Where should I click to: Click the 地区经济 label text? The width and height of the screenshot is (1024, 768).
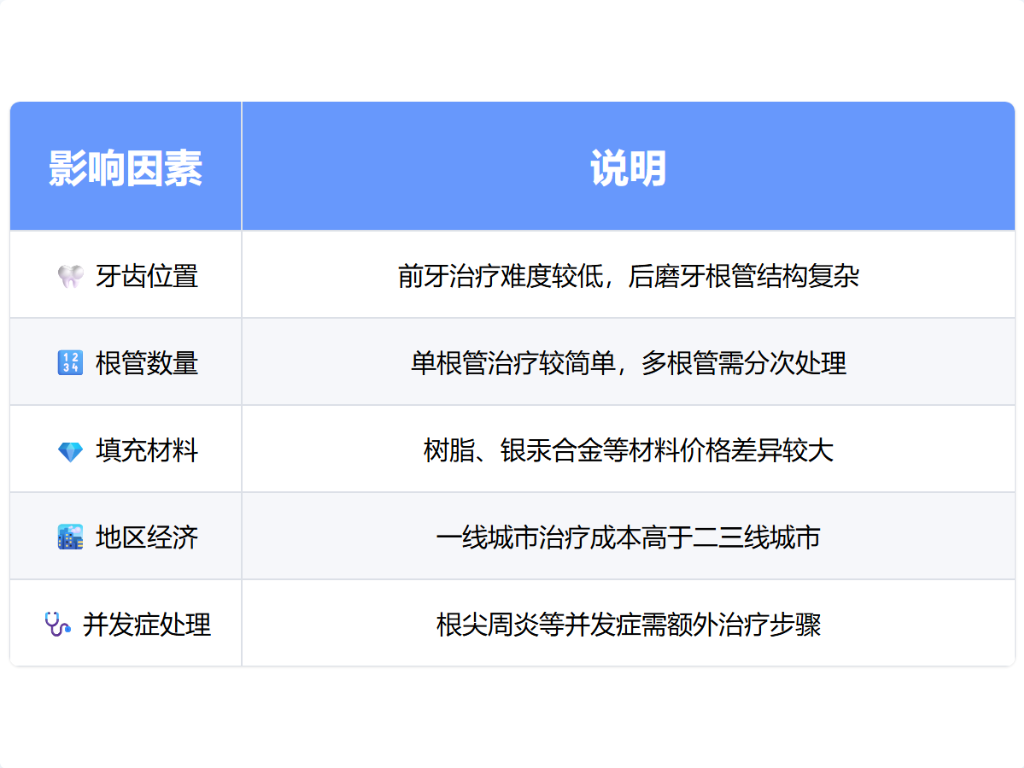click(x=147, y=538)
